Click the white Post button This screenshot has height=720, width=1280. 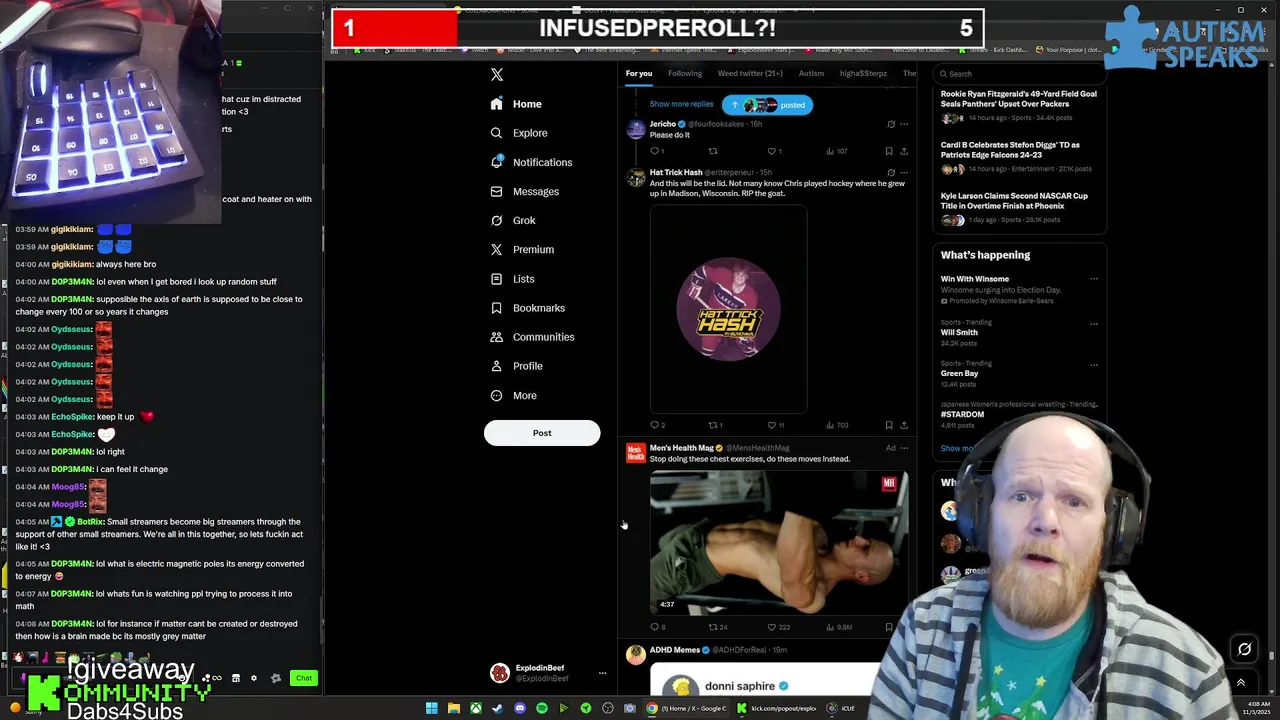[542, 433]
